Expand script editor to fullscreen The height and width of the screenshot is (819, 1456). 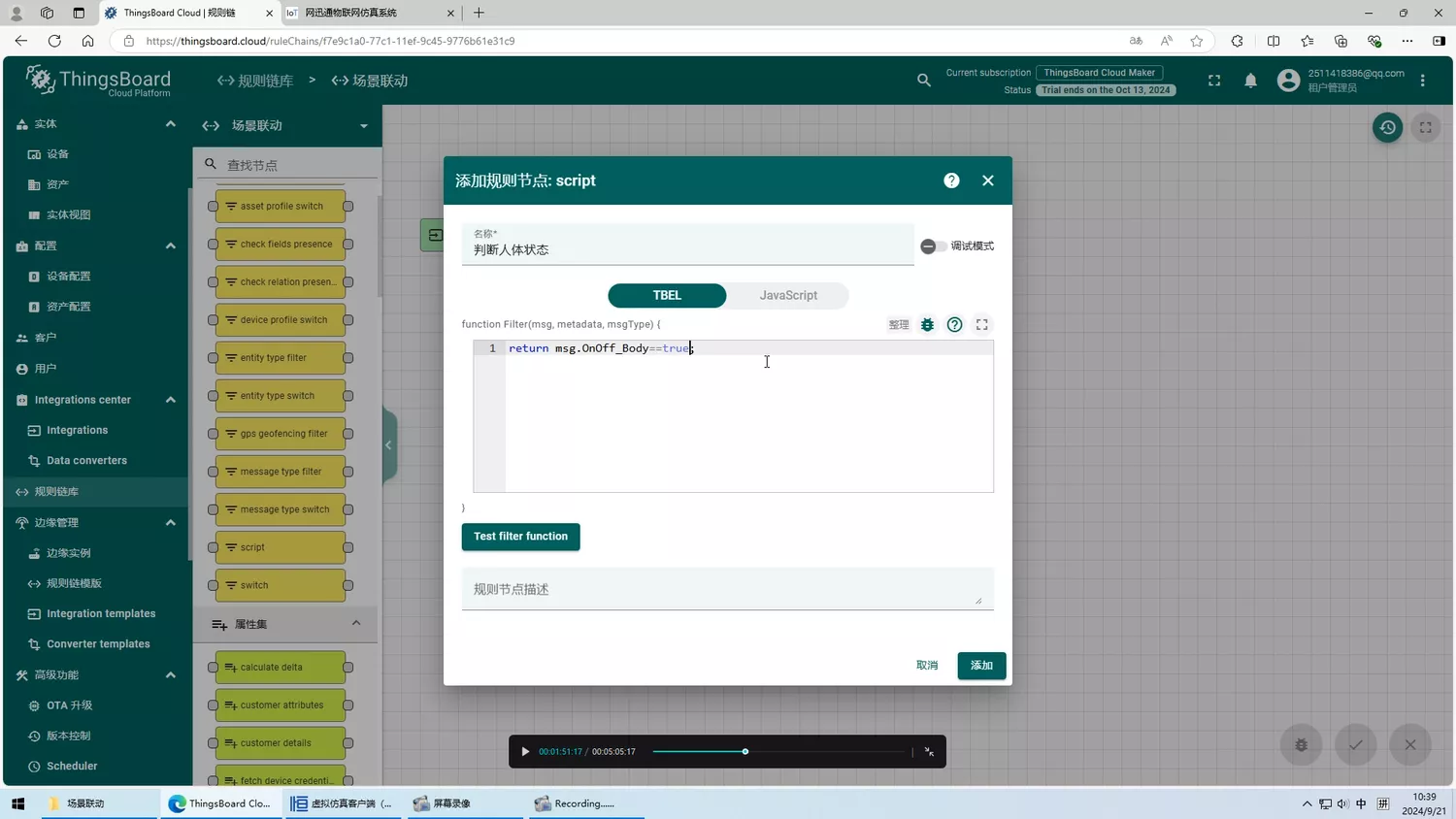pos(981,325)
